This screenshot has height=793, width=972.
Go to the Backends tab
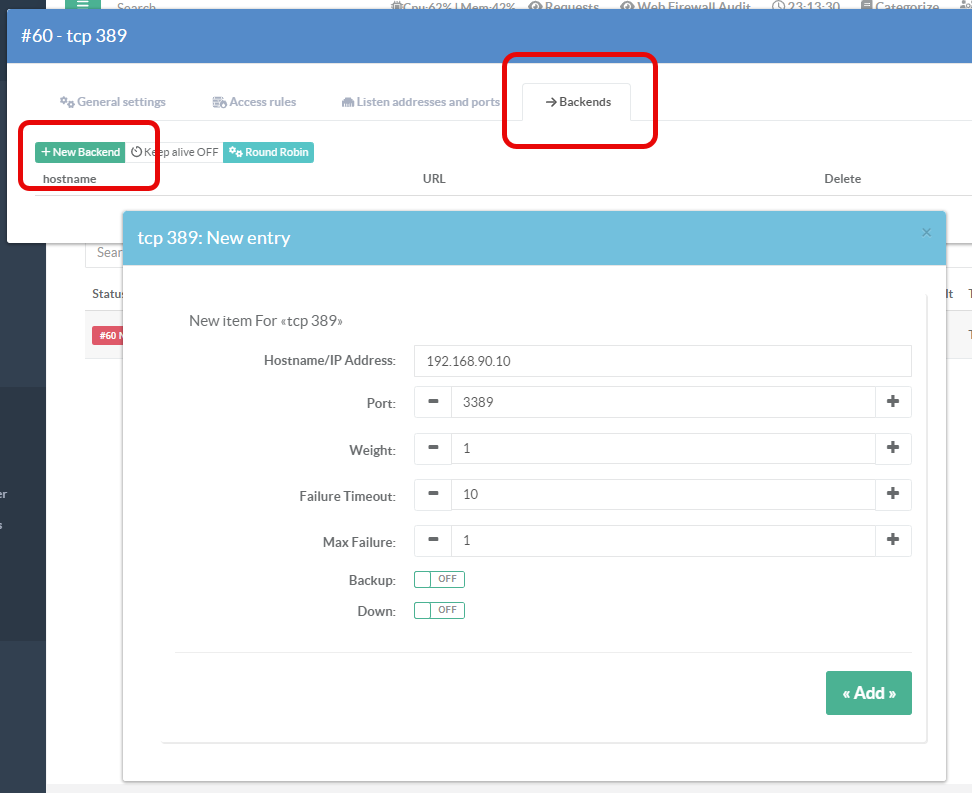pos(577,102)
